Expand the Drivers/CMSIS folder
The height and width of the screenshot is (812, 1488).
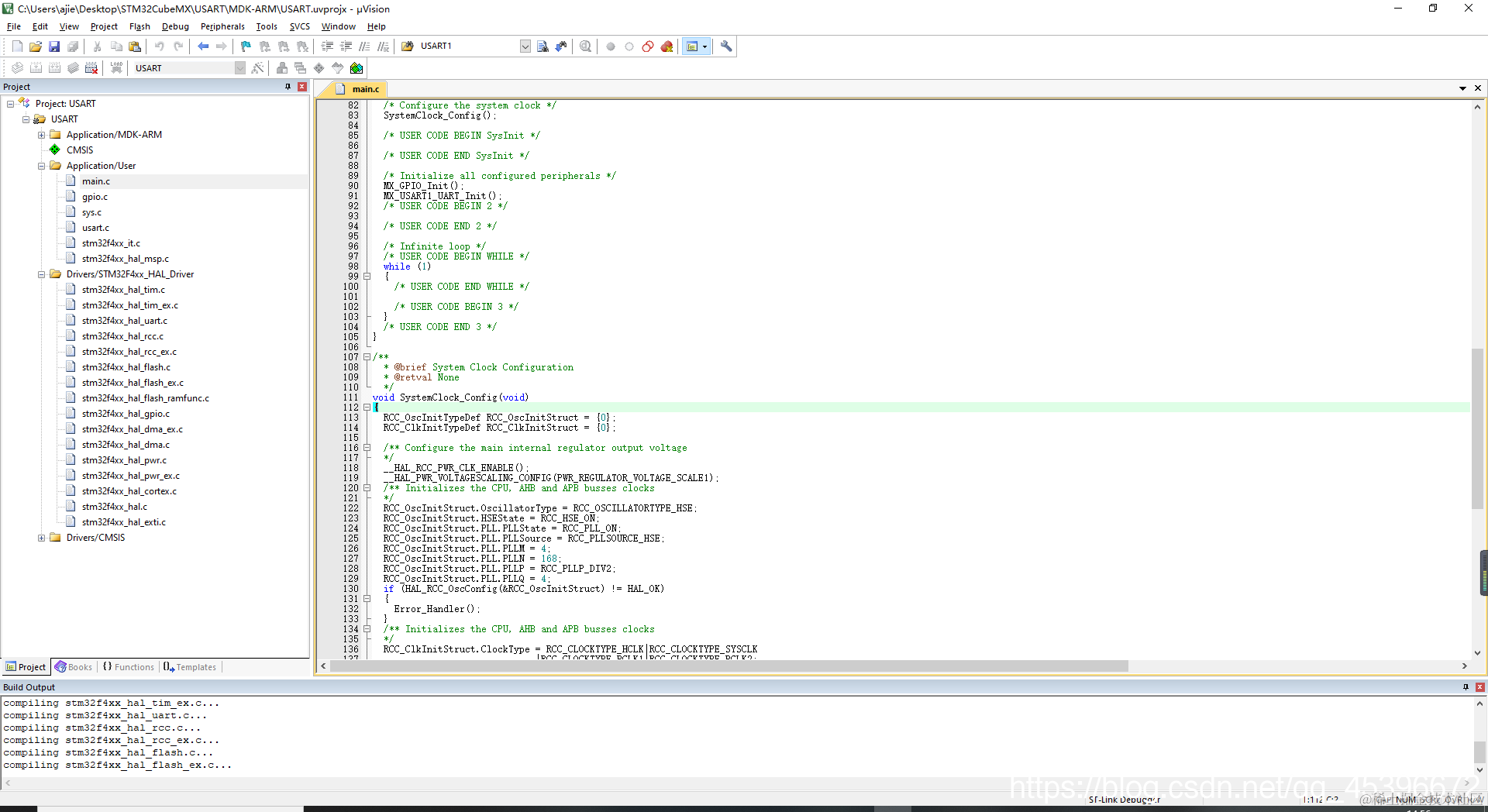click(41, 538)
